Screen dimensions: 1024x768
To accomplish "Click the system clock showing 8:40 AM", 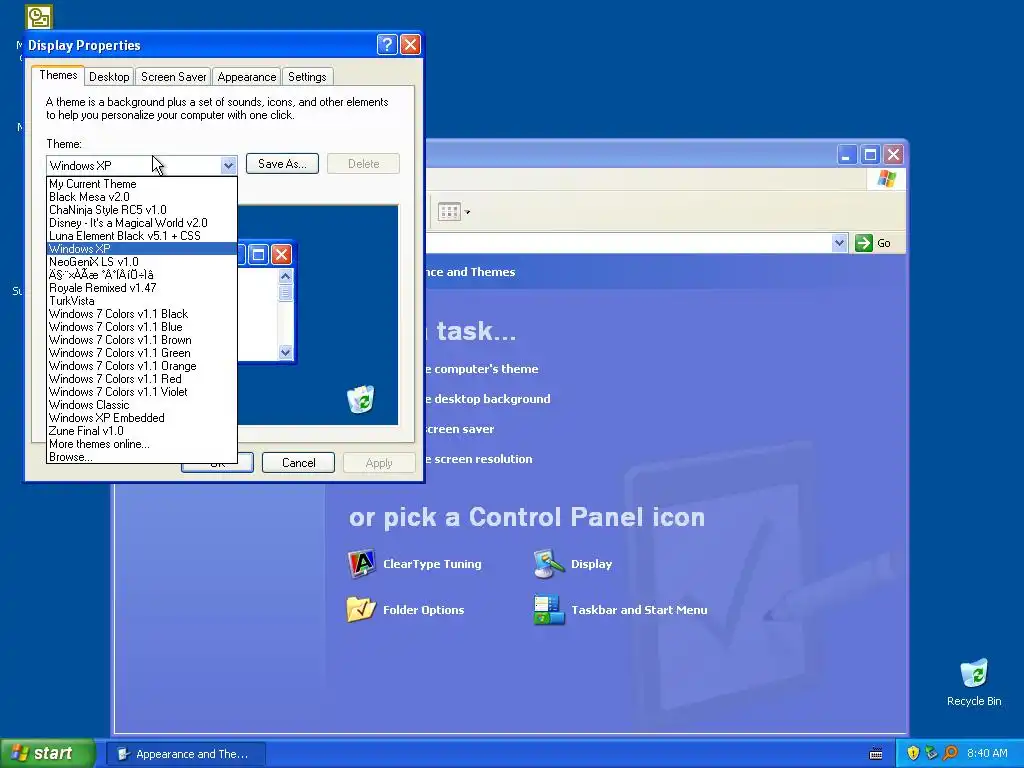I will 987,753.
